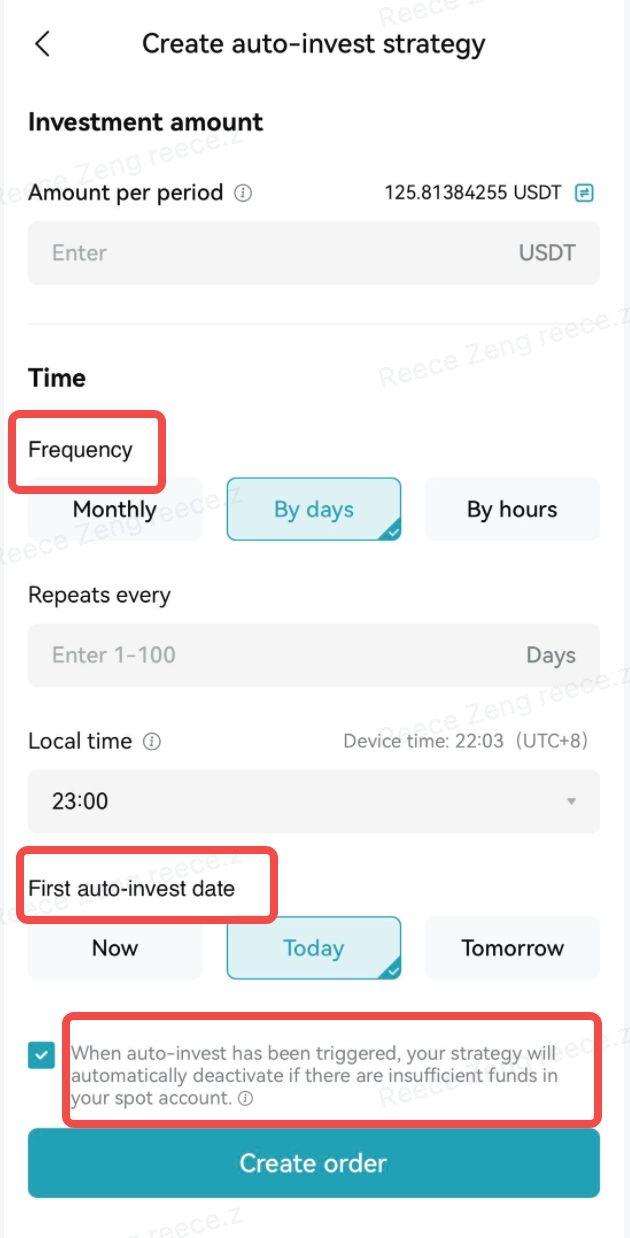Tap the USDT label in the amount field

[546, 253]
